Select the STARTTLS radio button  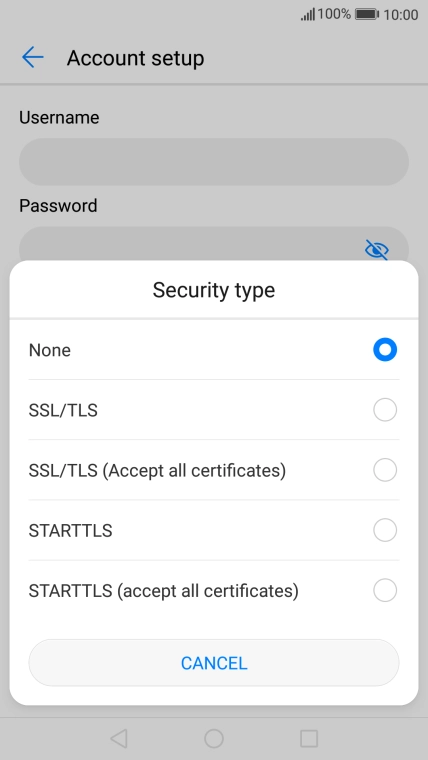pos(385,530)
